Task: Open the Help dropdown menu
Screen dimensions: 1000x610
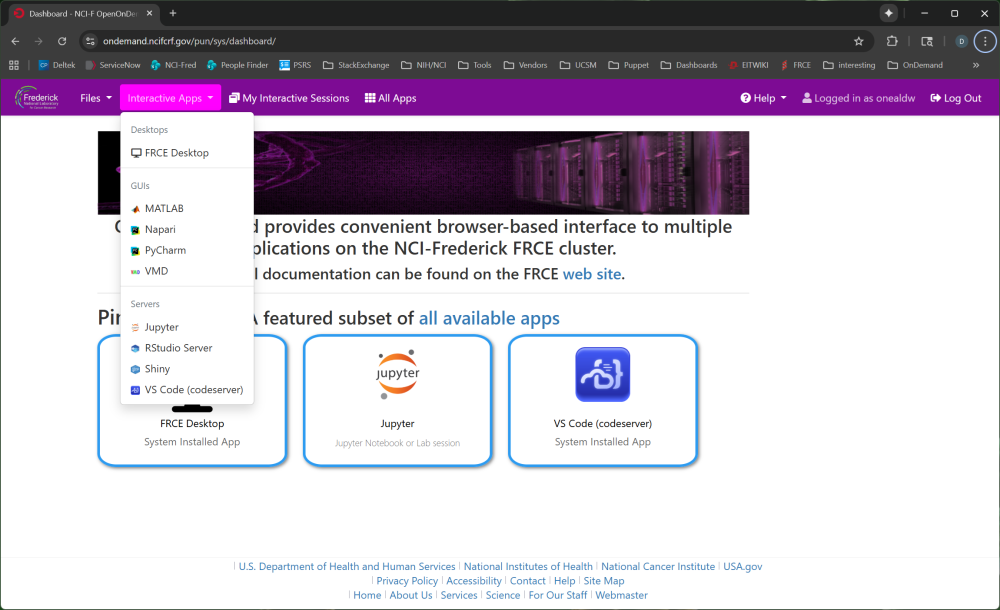Action: click(x=763, y=98)
